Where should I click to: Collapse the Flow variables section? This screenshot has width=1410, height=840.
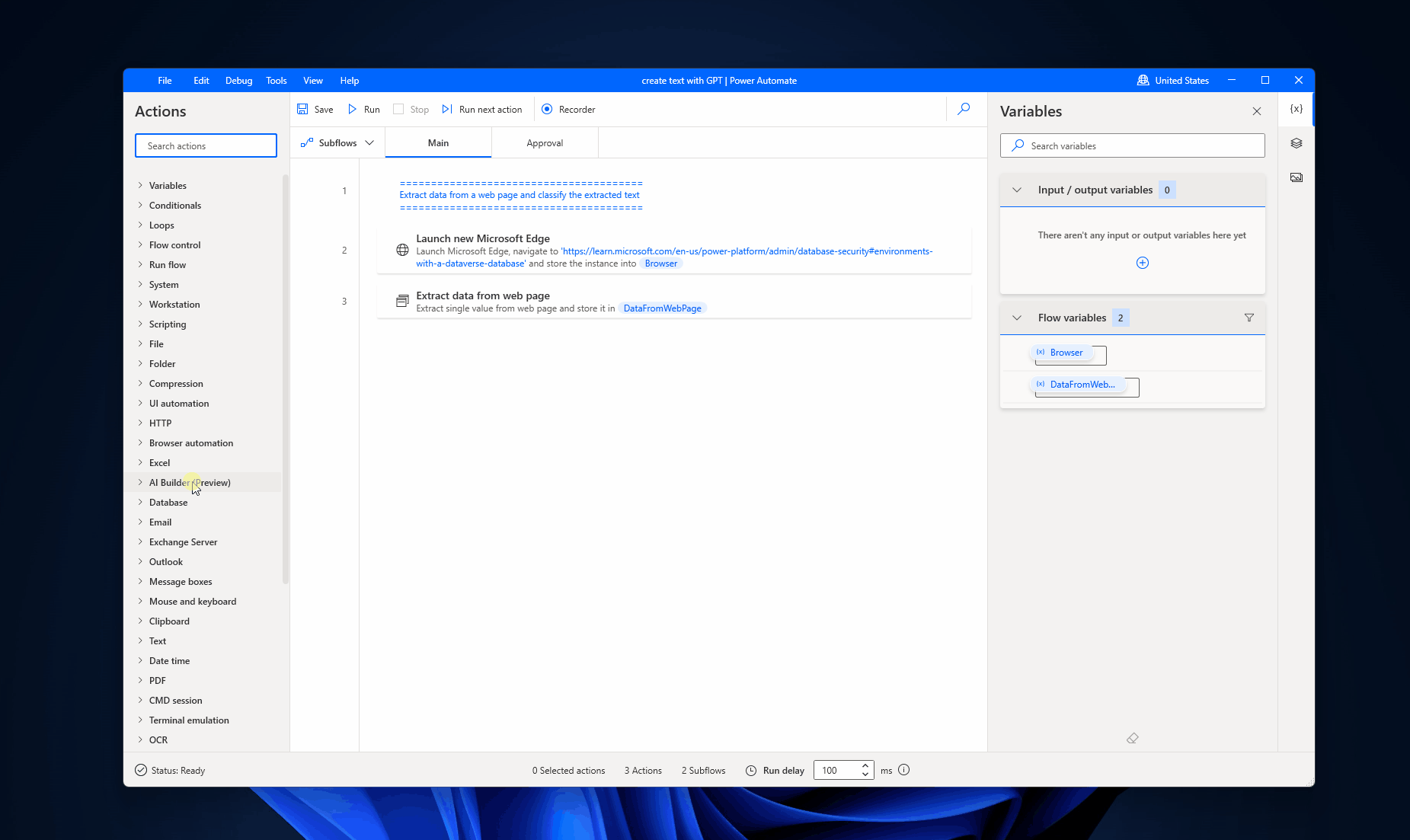(x=1017, y=318)
